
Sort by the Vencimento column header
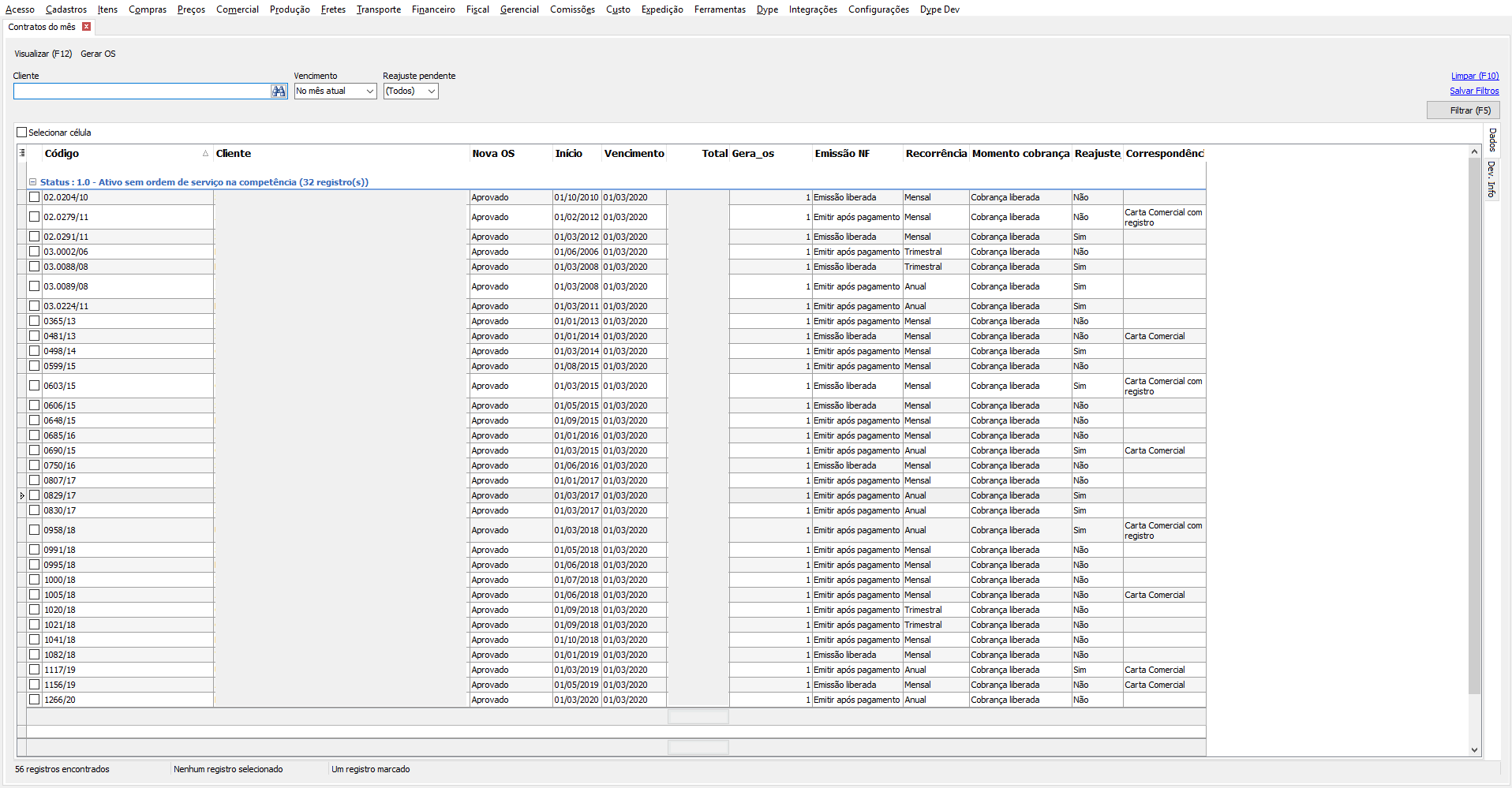(634, 154)
